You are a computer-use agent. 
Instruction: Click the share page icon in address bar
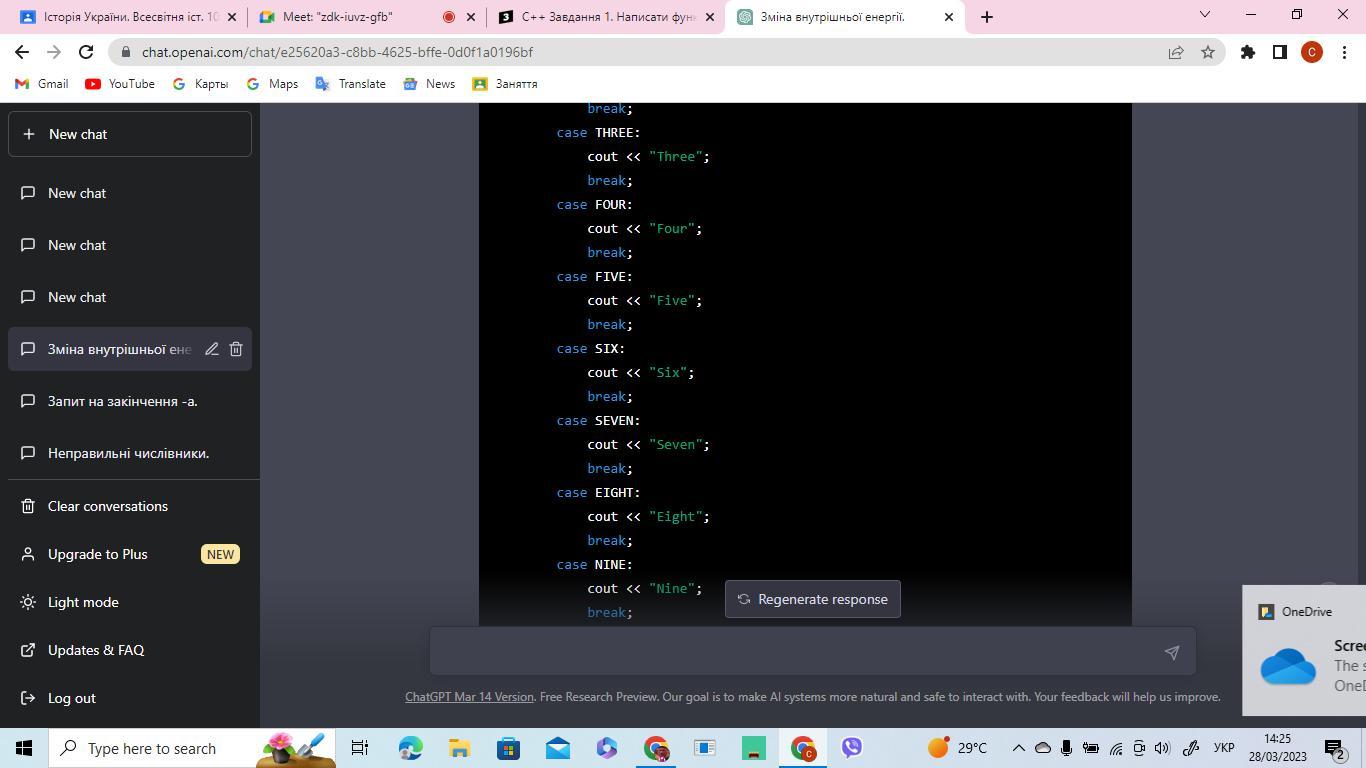point(1175,52)
